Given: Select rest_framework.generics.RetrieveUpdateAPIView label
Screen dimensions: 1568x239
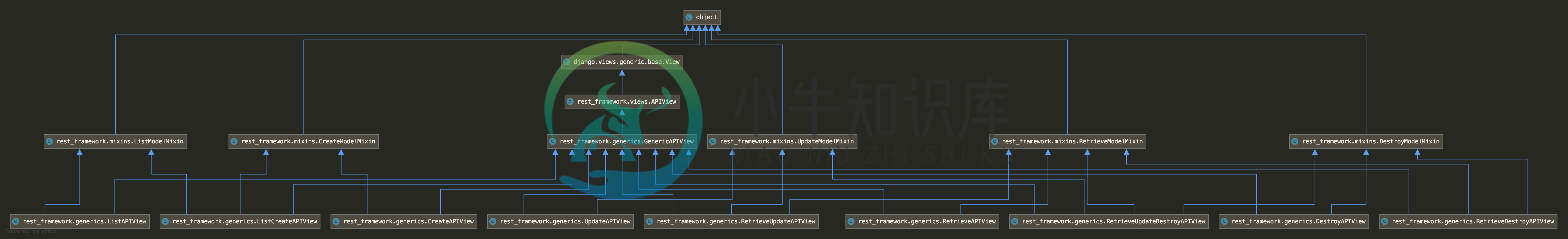Looking at the screenshot, I should pos(736,222).
